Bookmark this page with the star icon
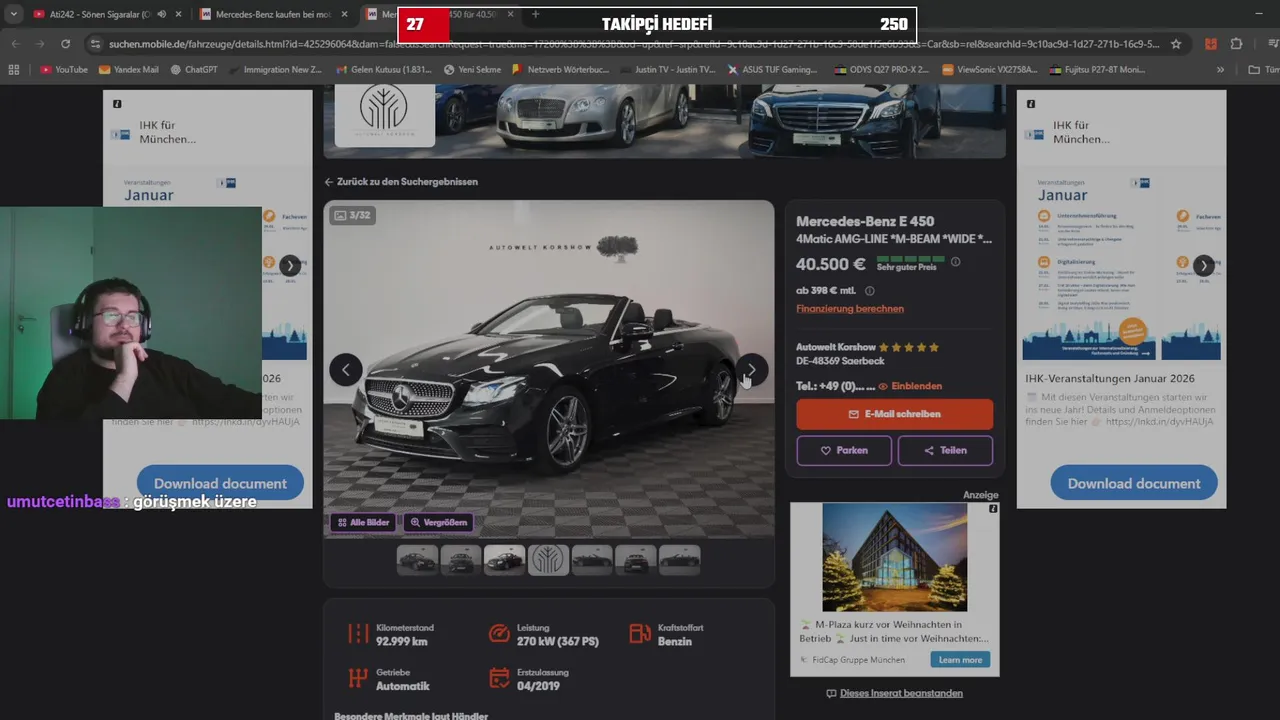1280x720 pixels. coord(1176,44)
